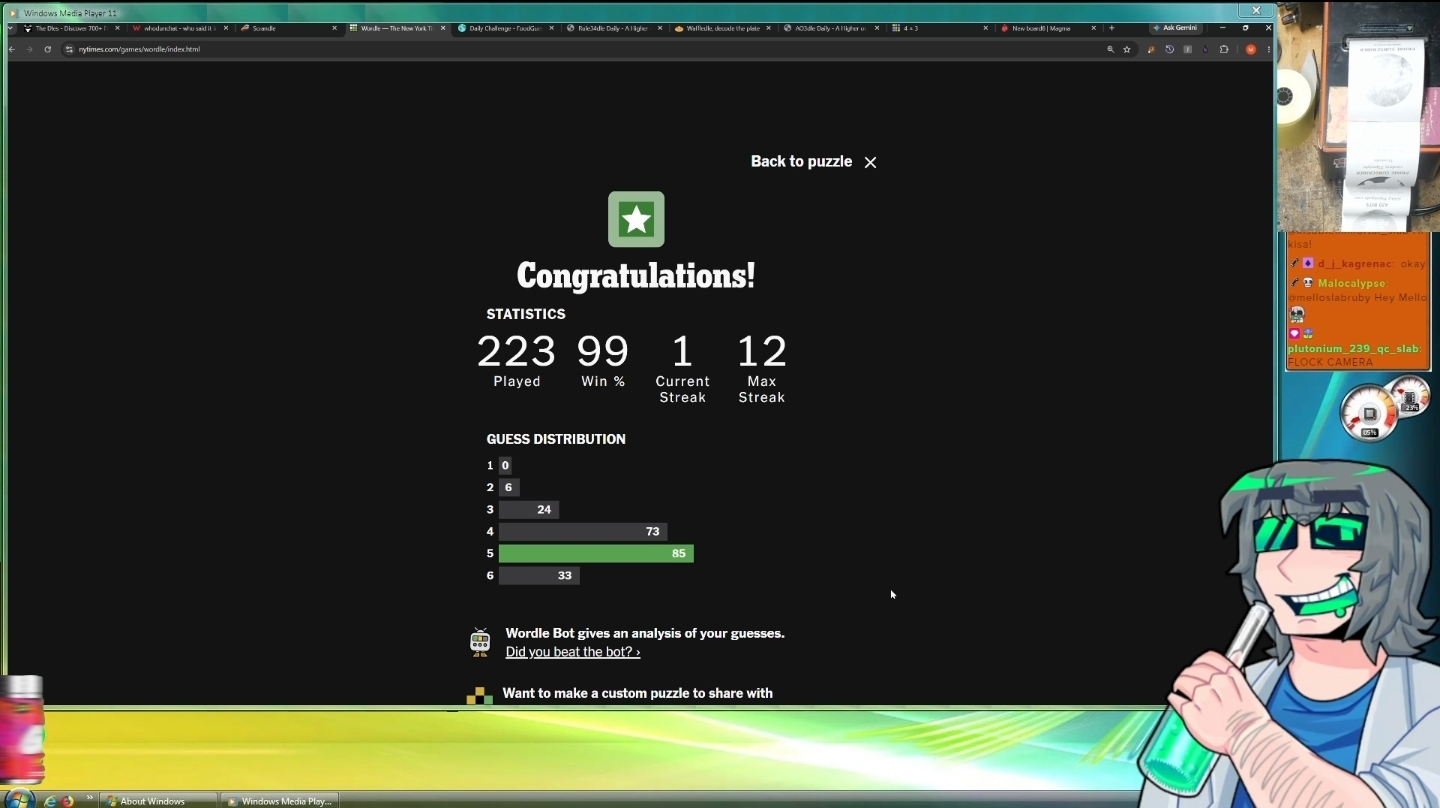Go back in browser history

click(13, 49)
